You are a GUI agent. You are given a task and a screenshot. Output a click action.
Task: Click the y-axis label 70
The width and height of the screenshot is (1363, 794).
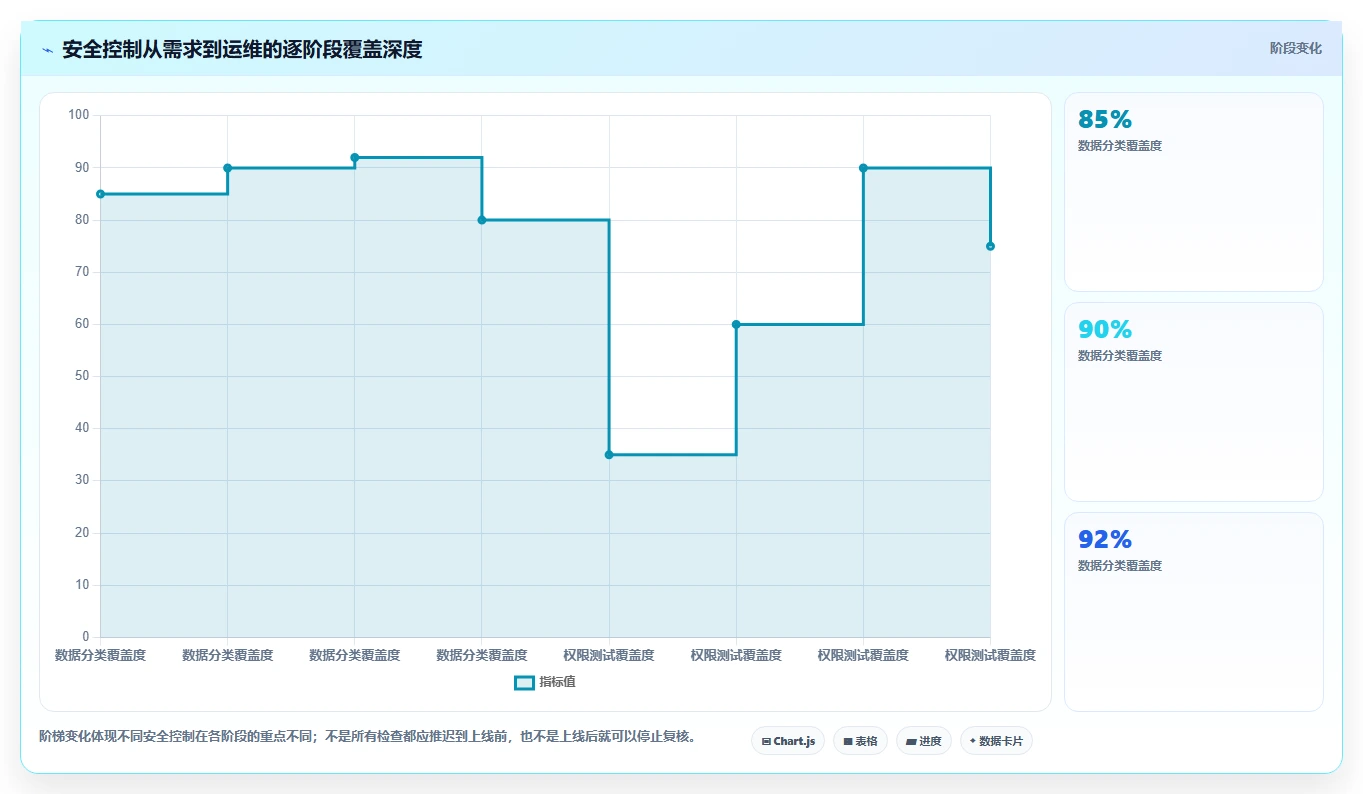[x=82, y=272]
